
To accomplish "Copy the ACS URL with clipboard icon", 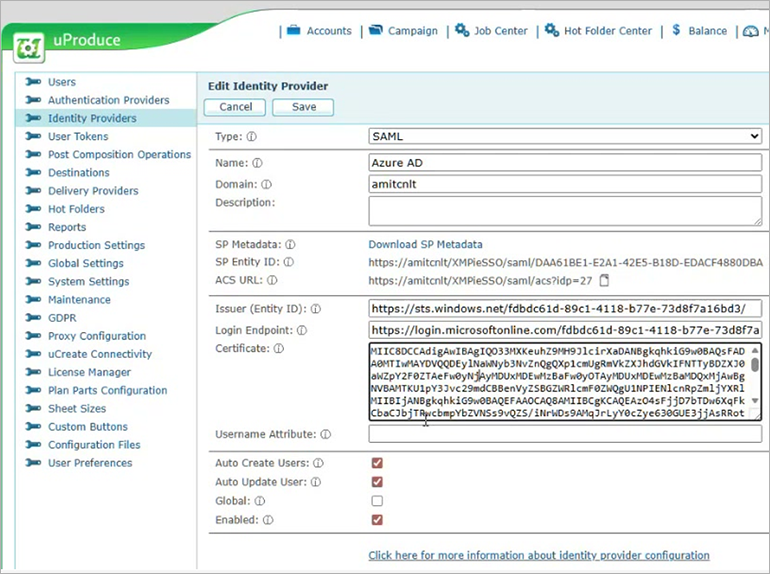I will [604, 281].
